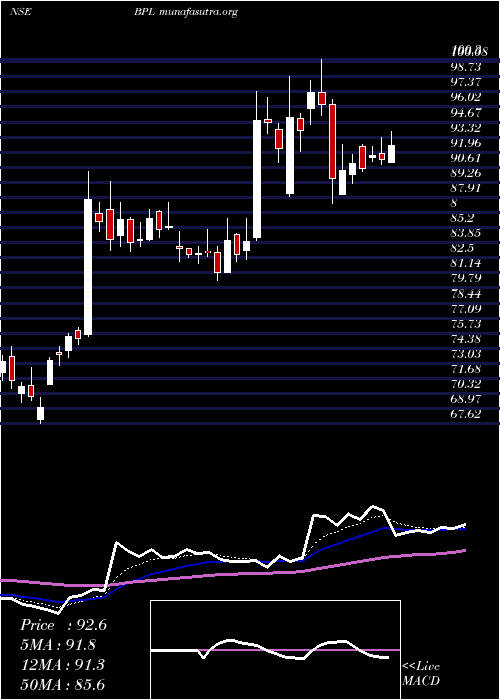Viewport: 500px width, 700px height.
Task: Click the tallest white candlestick spanning 75 to 88
Action: tap(88, 267)
